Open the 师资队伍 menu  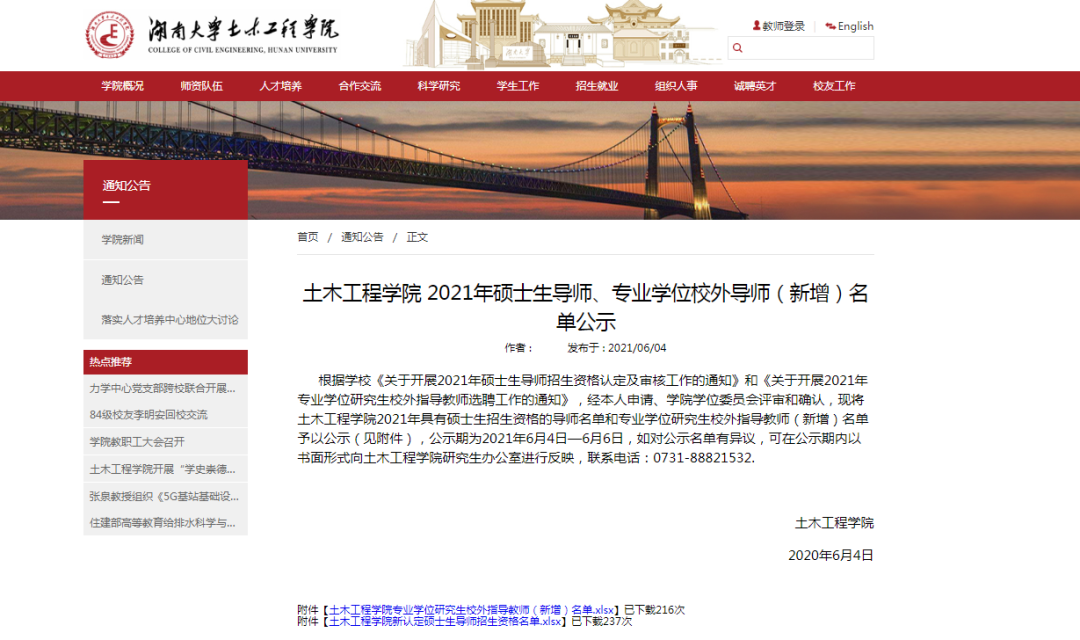pyautogui.click(x=202, y=86)
